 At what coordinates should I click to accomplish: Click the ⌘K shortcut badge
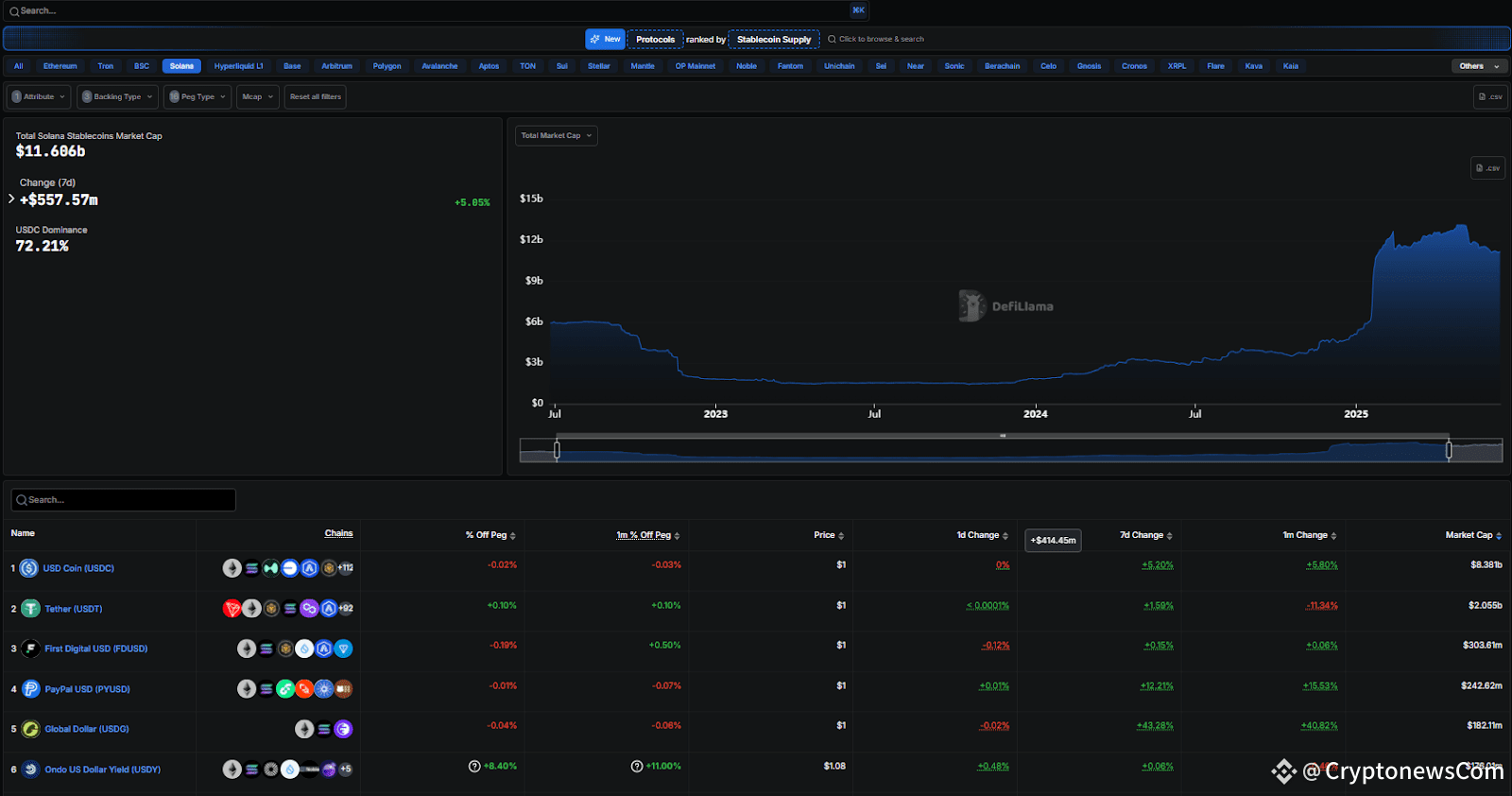(858, 10)
